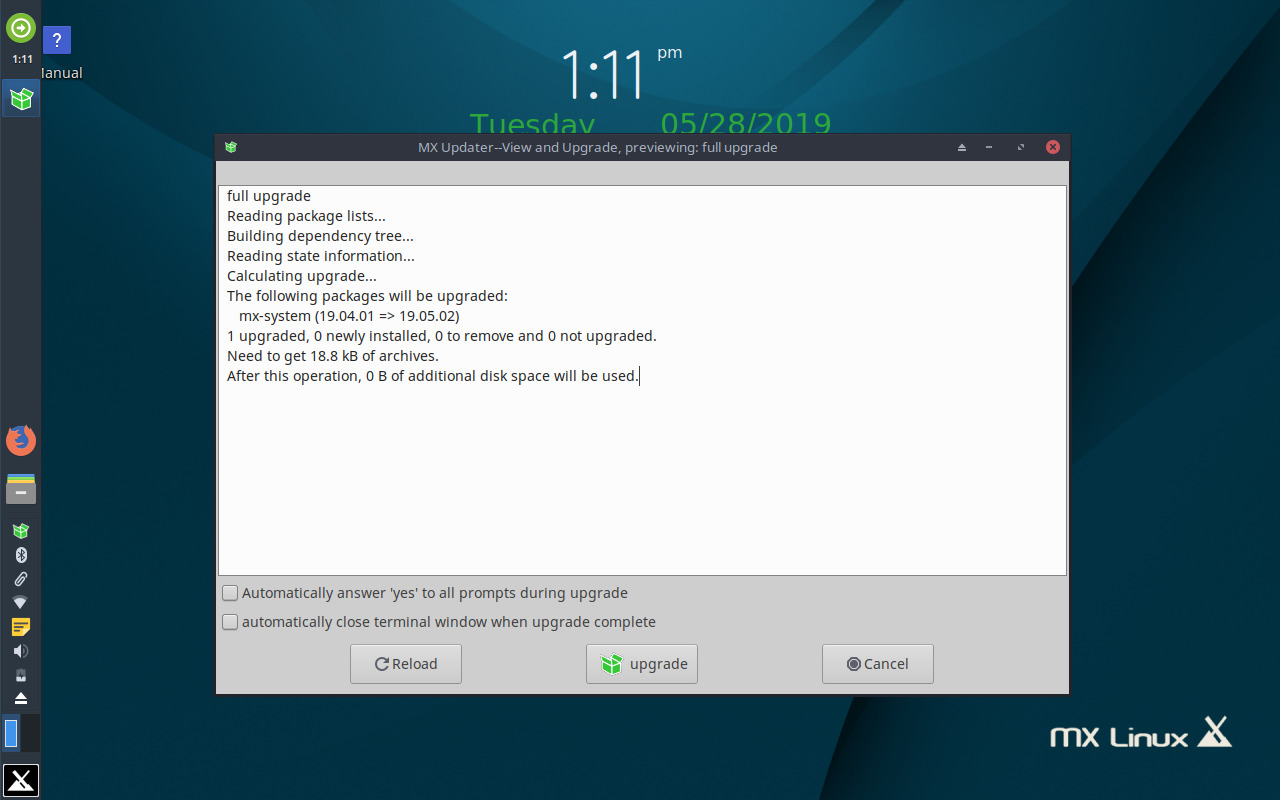1280x800 pixels.
Task: Enable automatically answer yes to all prompts
Action: click(x=229, y=592)
